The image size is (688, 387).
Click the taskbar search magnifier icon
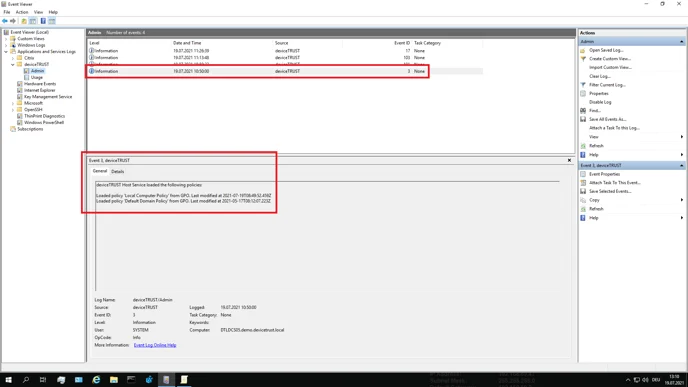point(26,380)
